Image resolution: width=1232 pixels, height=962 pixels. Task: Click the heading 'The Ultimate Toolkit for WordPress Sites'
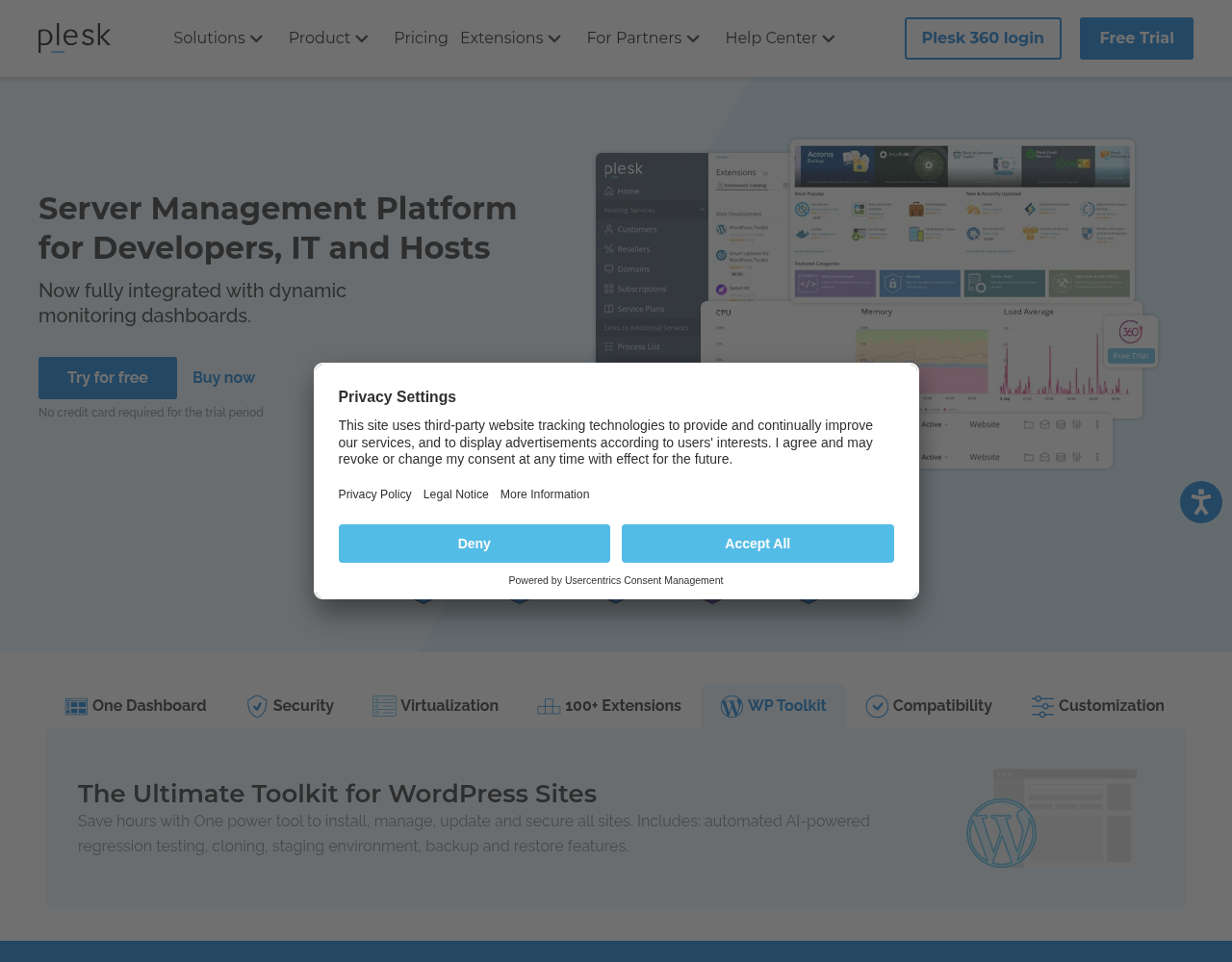click(337, 794)
